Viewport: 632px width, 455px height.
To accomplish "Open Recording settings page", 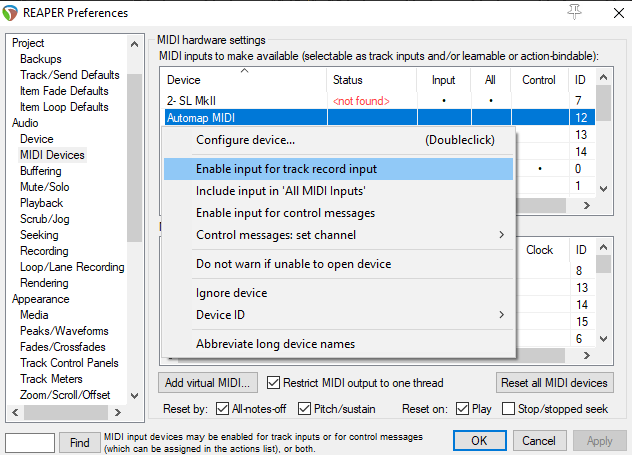I will (x=44, y=251).
